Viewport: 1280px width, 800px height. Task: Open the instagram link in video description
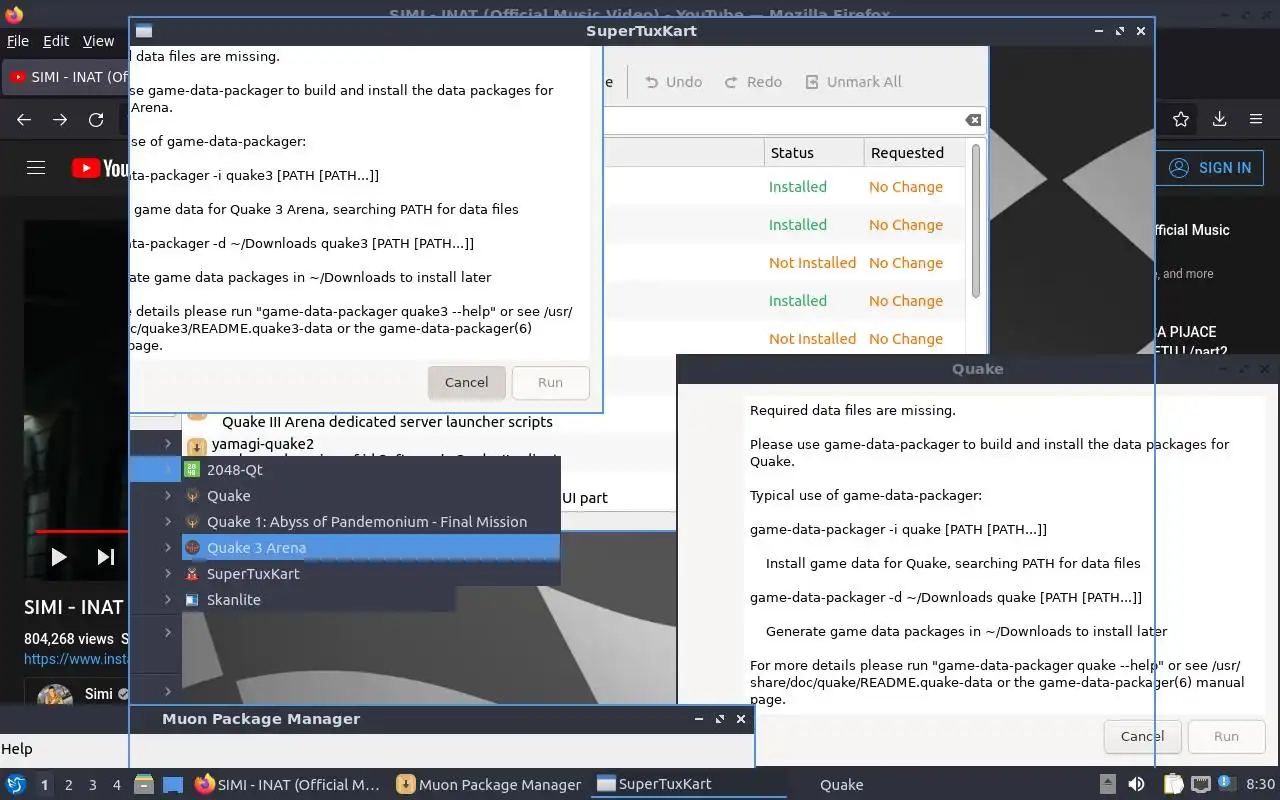coord(77,659)
